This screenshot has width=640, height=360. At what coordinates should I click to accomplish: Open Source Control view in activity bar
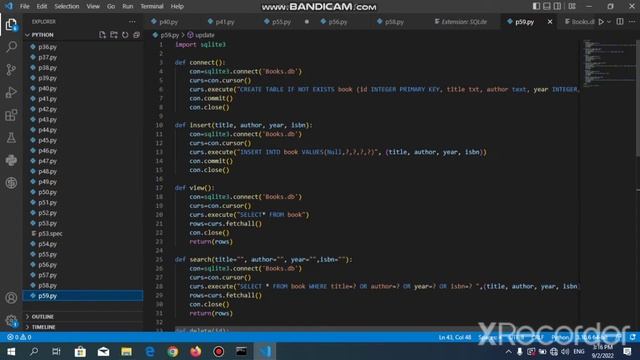[x=11, y=69]
